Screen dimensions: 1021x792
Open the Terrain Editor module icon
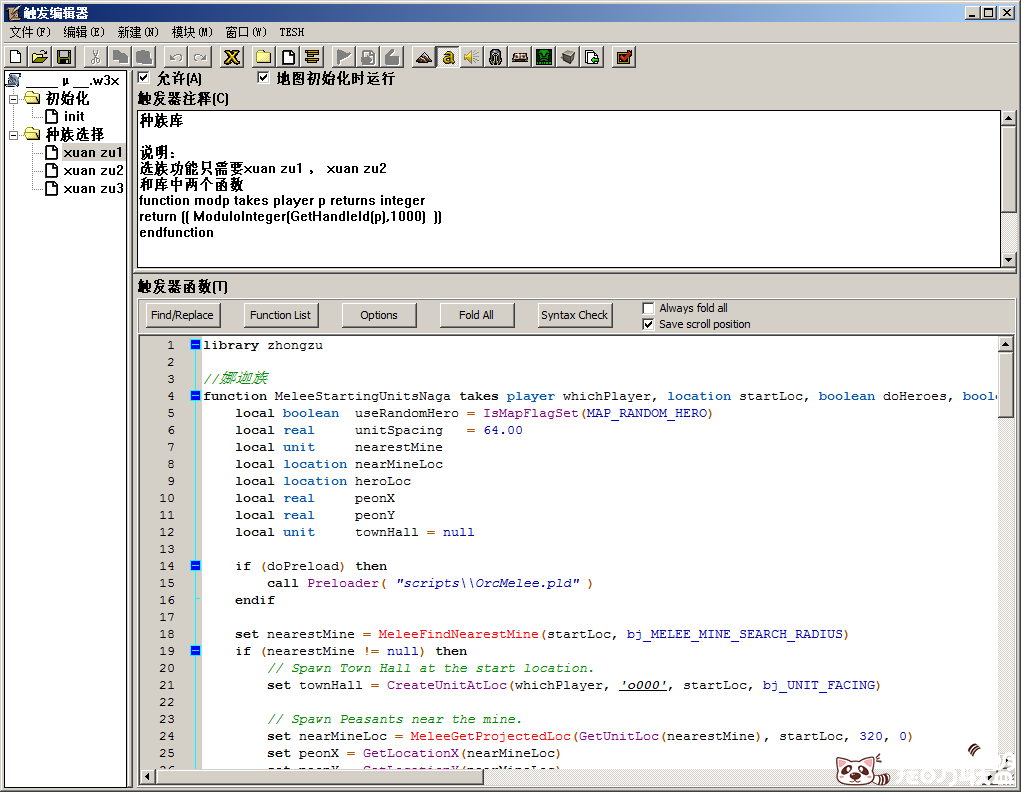coord(423,57)
